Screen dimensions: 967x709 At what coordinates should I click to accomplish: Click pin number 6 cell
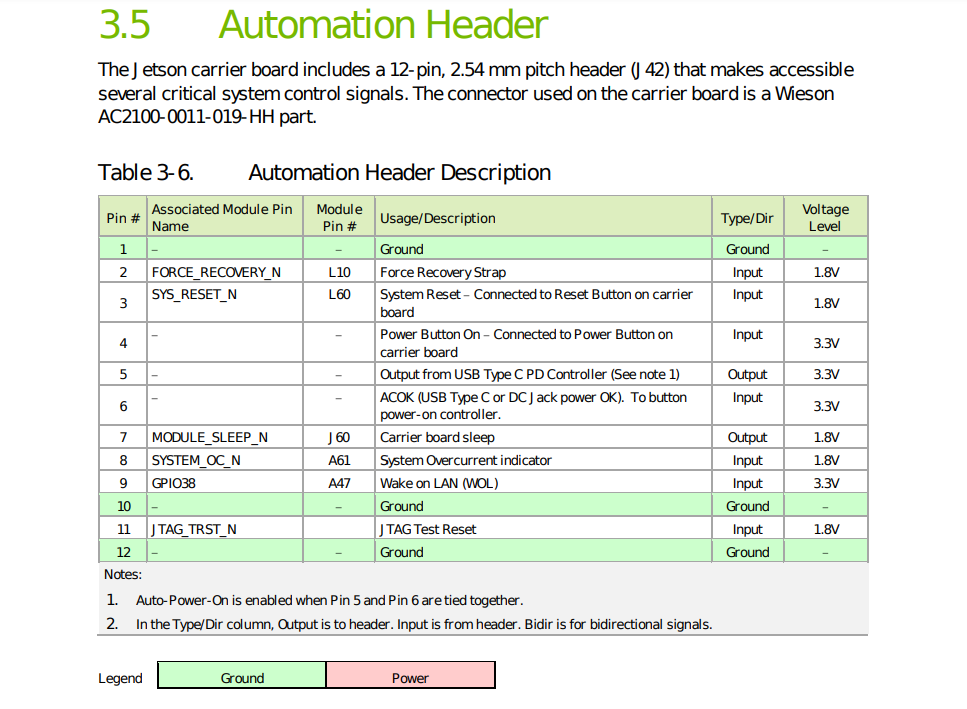(123, 406)
